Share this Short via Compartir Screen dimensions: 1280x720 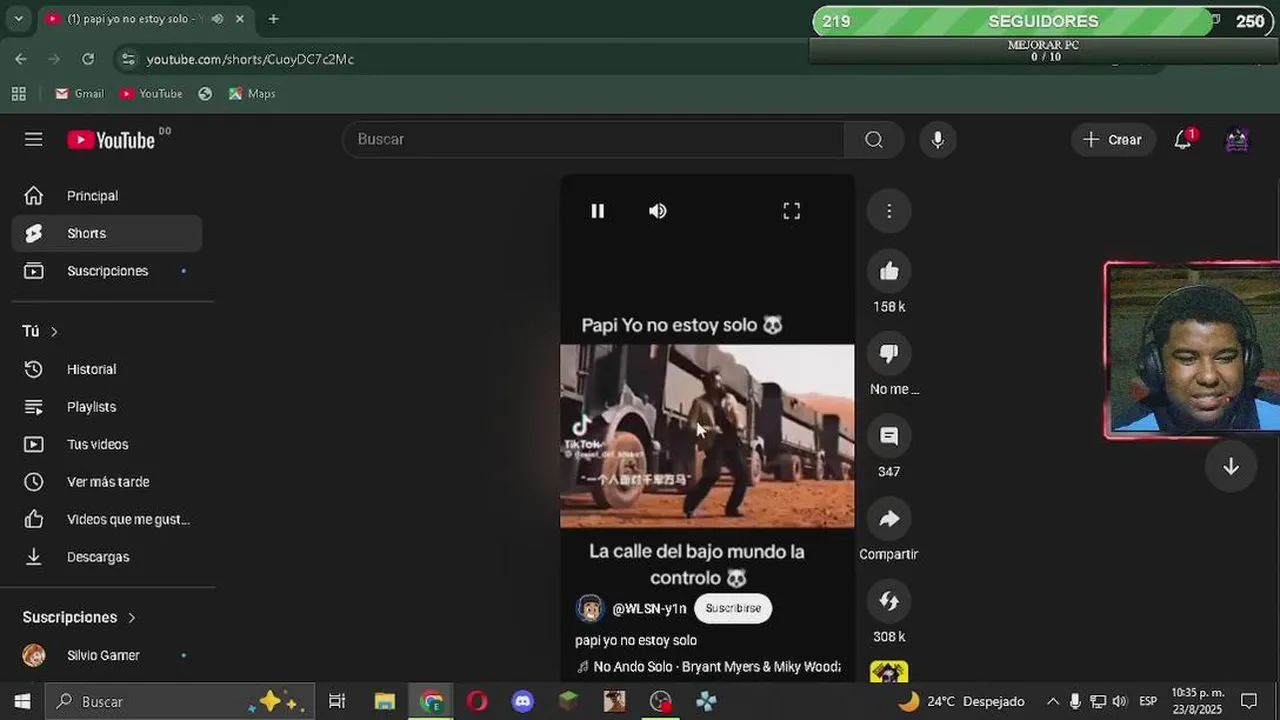[x=889, y=519]
